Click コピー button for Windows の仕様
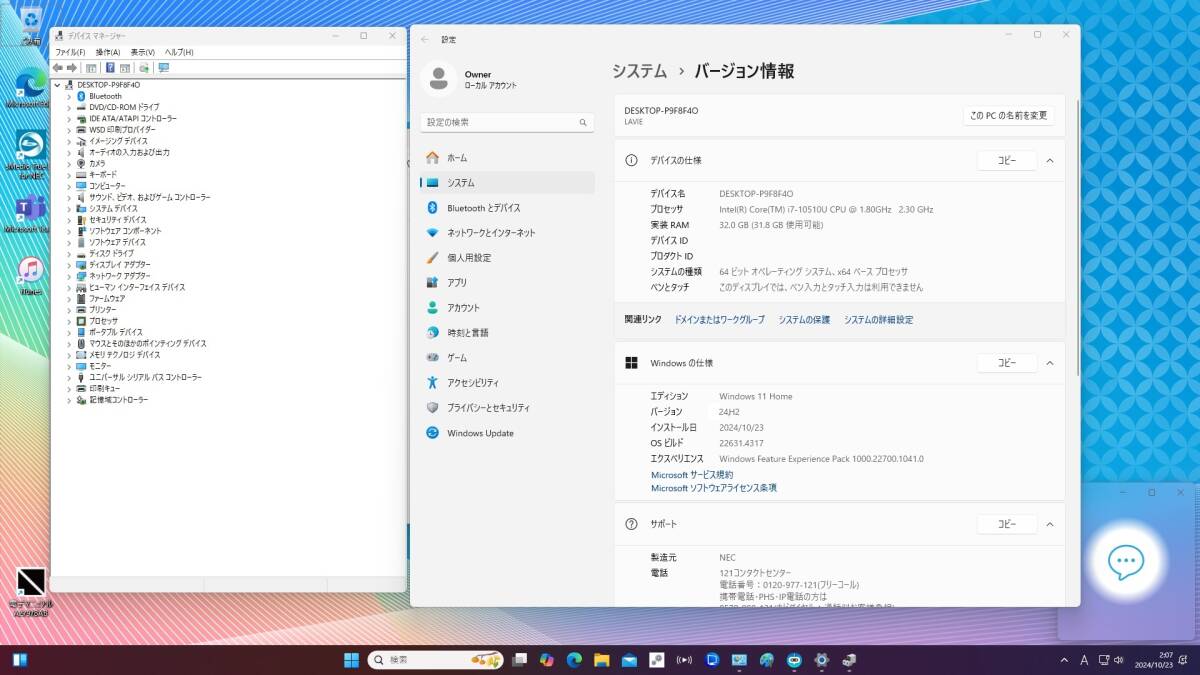 pyautogui.click(x=1006, y=363)
